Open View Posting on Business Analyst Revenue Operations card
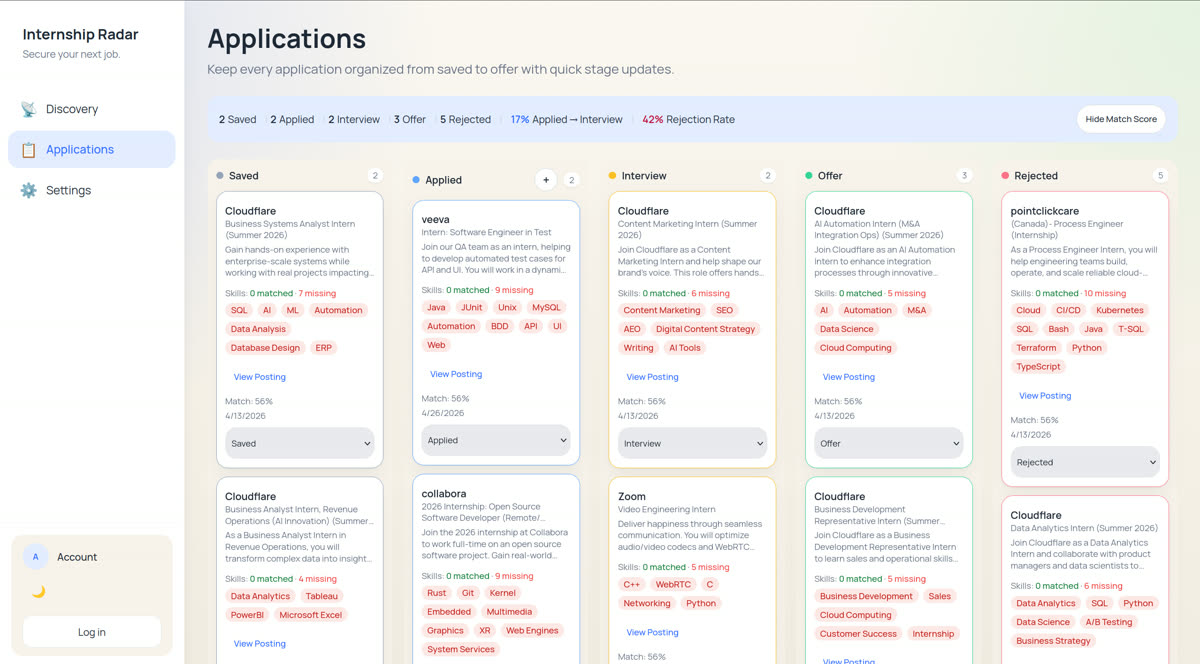 coord(260,644)
